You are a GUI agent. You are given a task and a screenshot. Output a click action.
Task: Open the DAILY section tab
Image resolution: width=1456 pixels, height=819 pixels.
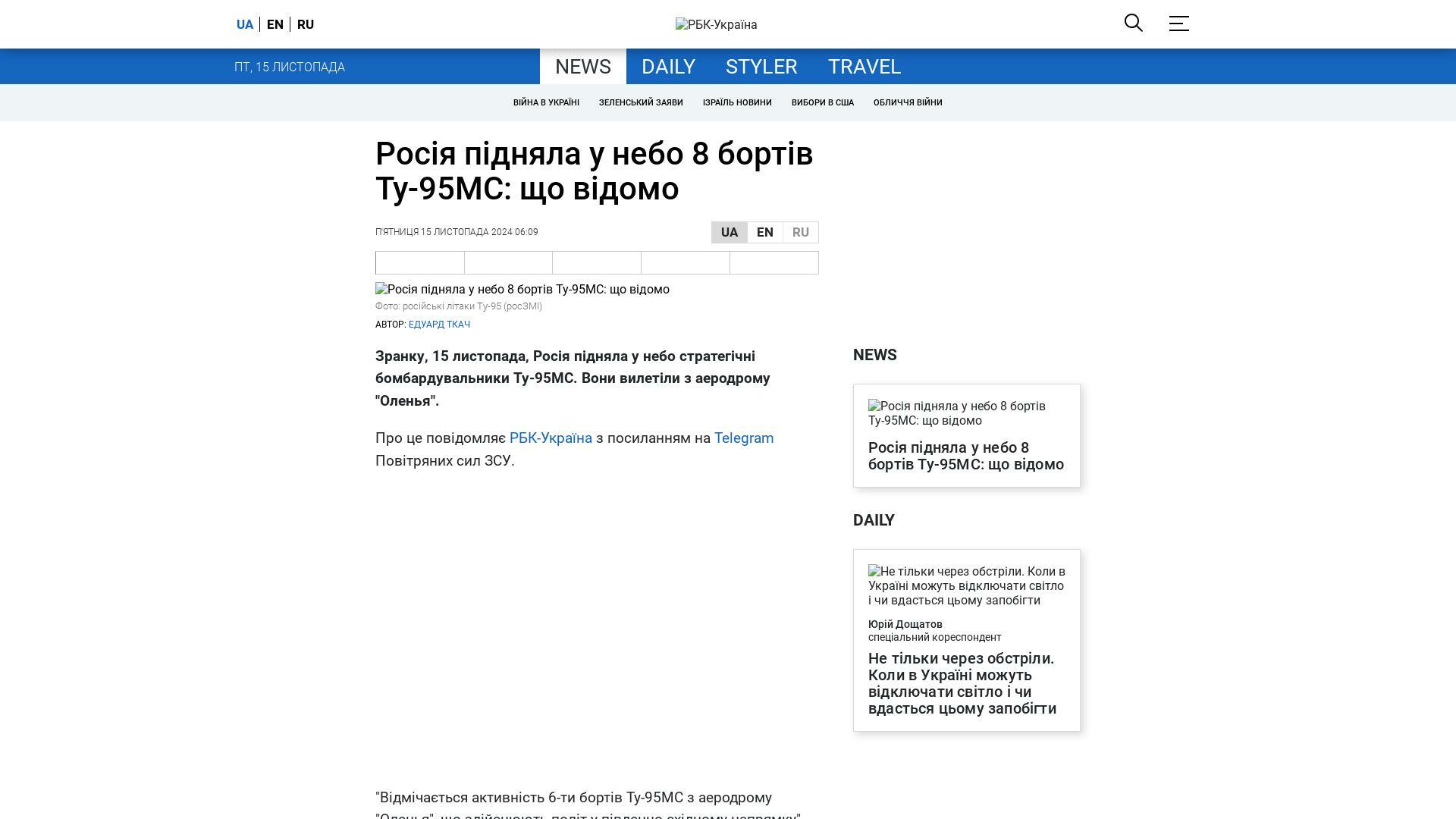click(668, 67)
